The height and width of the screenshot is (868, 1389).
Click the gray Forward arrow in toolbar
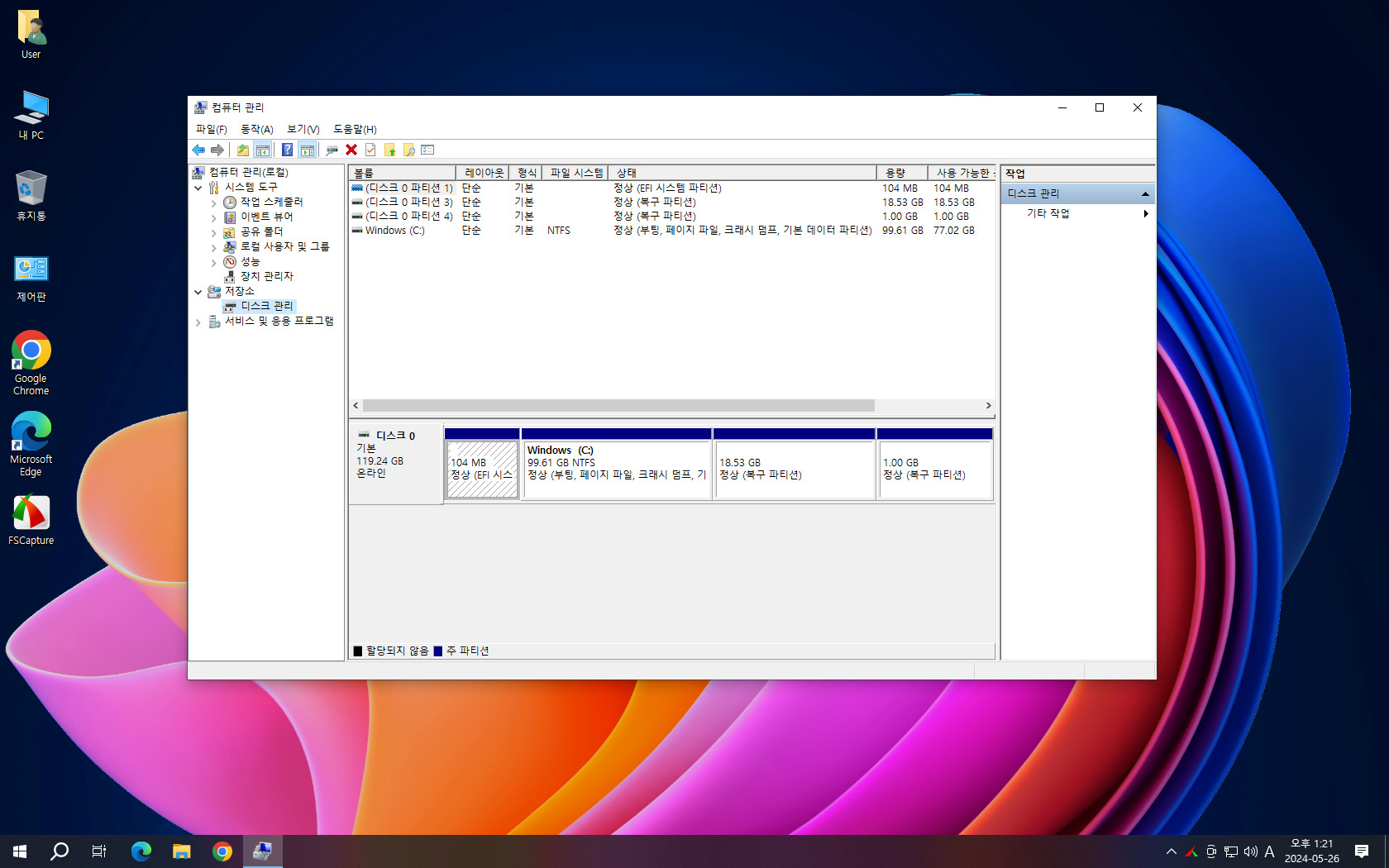(x=217, y=150)
